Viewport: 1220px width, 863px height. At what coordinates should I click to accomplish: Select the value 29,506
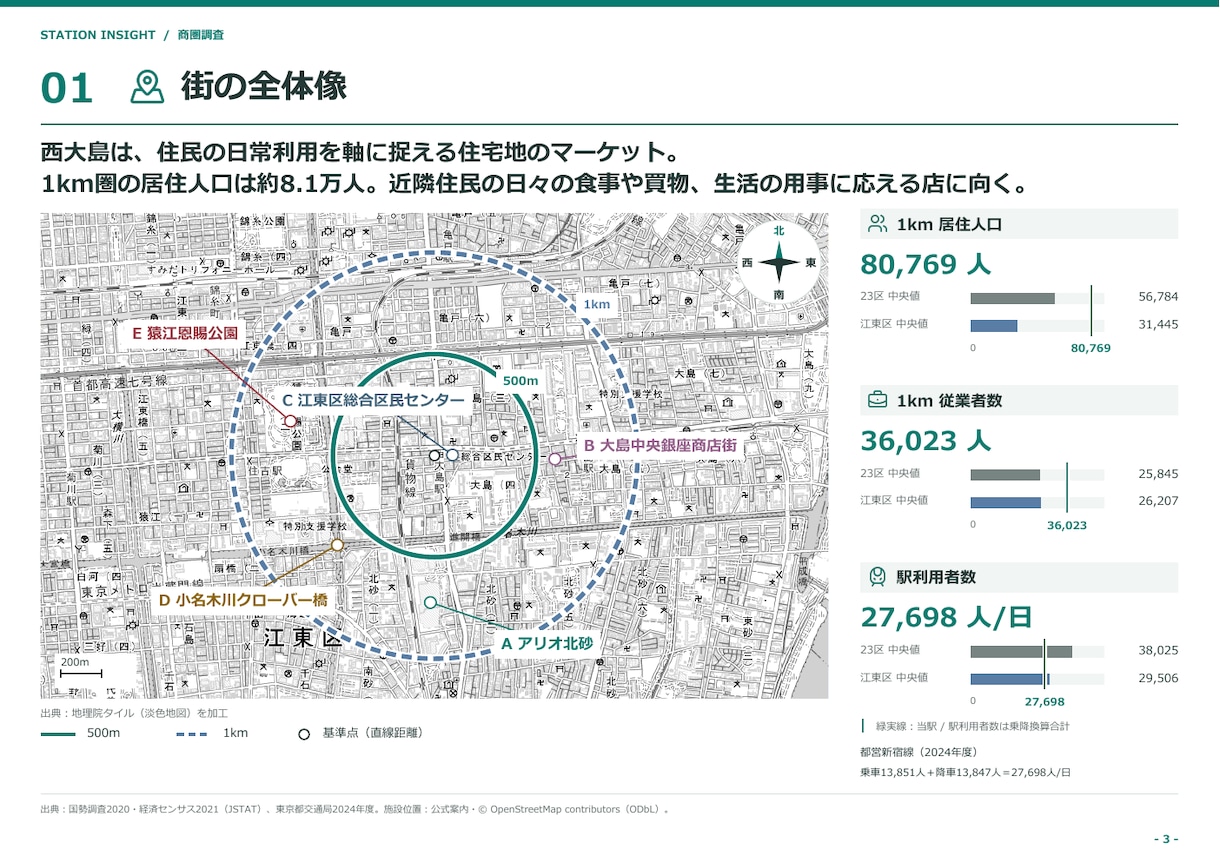pos(1158,678)
